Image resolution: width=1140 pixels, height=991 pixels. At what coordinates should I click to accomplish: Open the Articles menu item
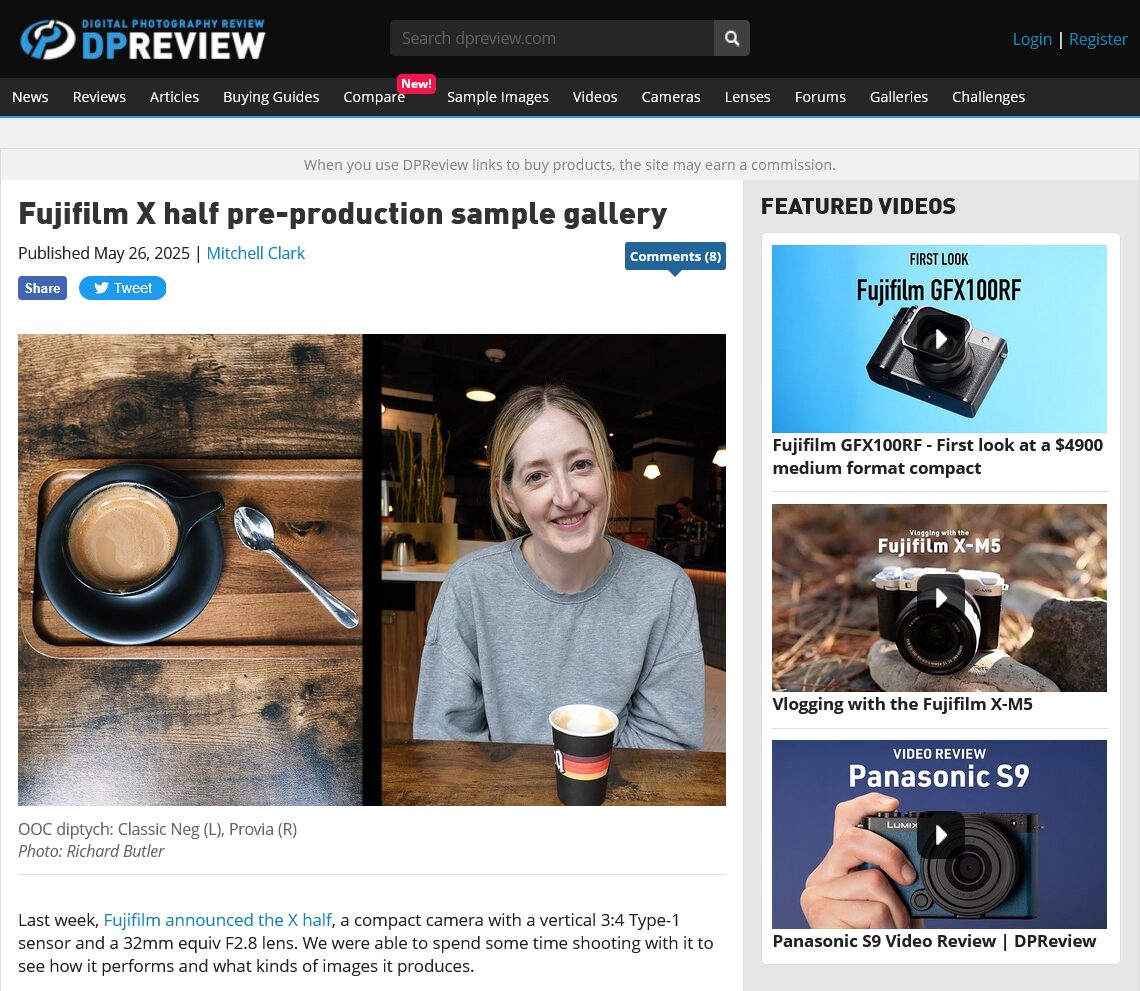tap(174, 97)
